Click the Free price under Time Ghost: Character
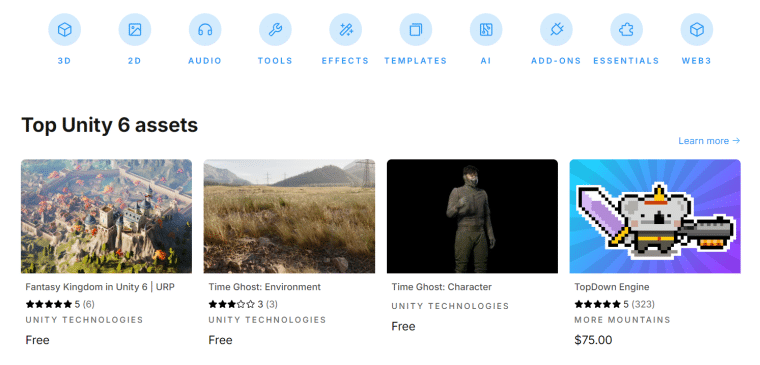760x365 pixels. click(403, 326)
